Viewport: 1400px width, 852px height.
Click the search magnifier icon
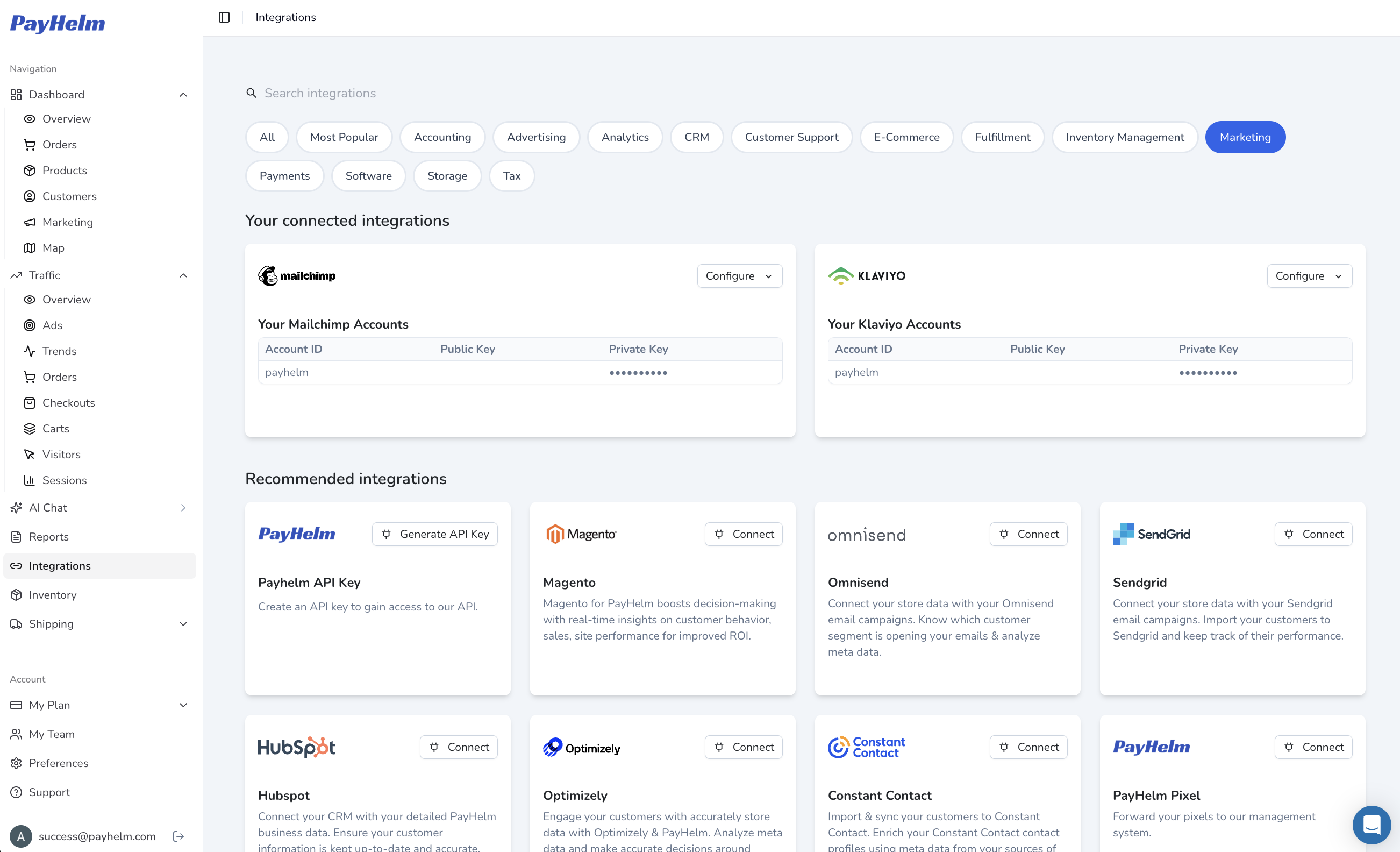pos(251,93)
